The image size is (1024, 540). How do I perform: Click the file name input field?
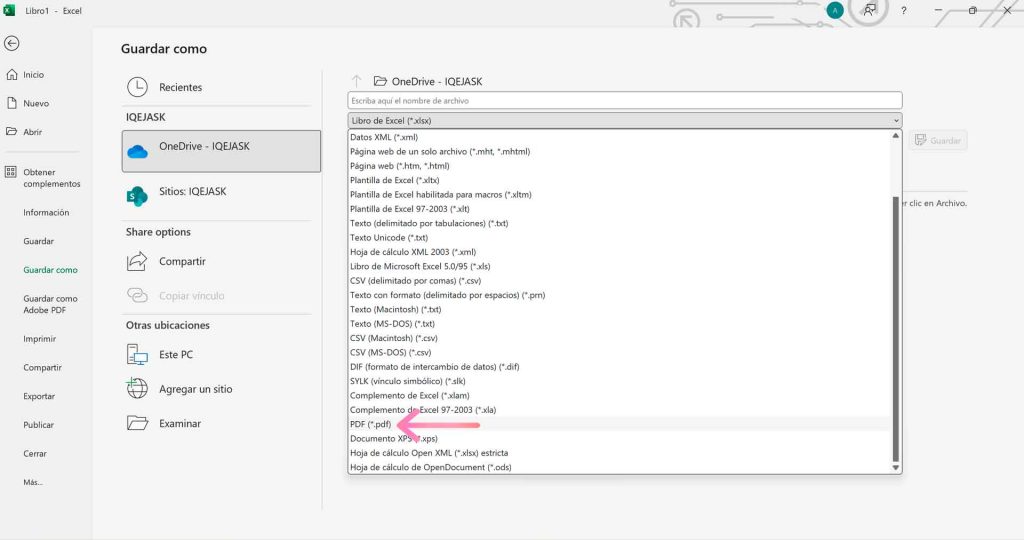coord(625,101)
